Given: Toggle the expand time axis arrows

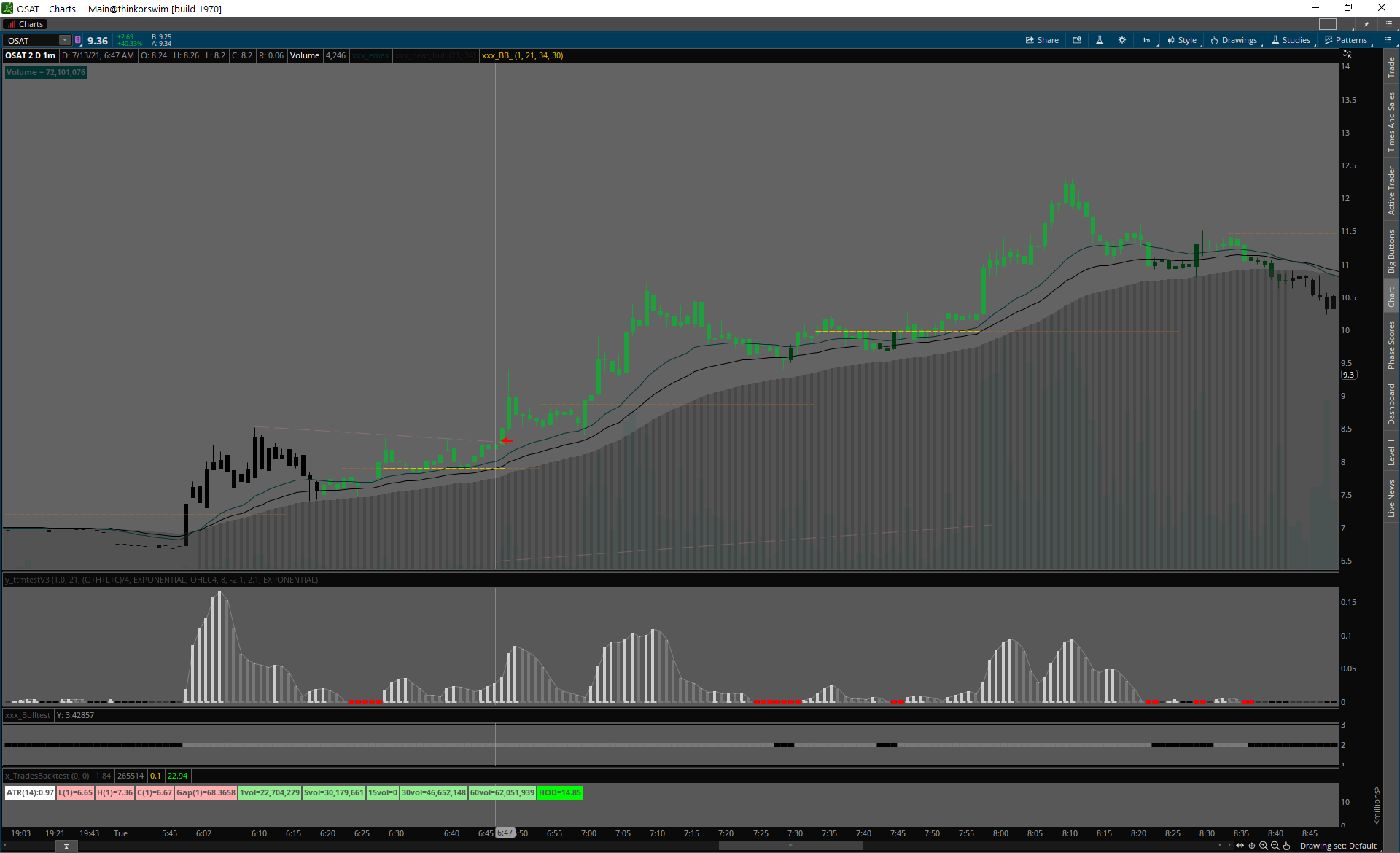Looking at the screenshot, I should tap(1240, 846).
